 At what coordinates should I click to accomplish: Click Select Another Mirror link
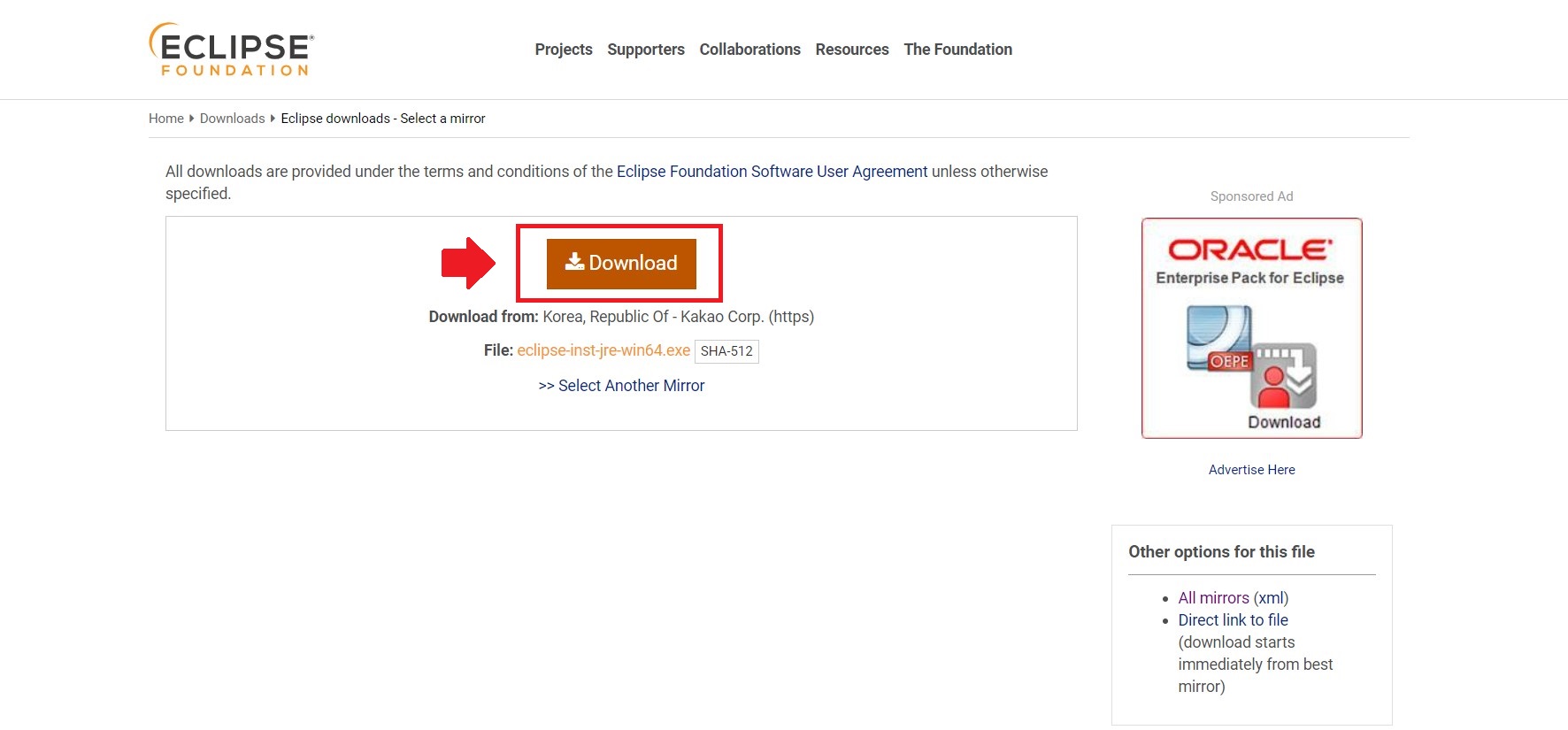coord(622,386)
